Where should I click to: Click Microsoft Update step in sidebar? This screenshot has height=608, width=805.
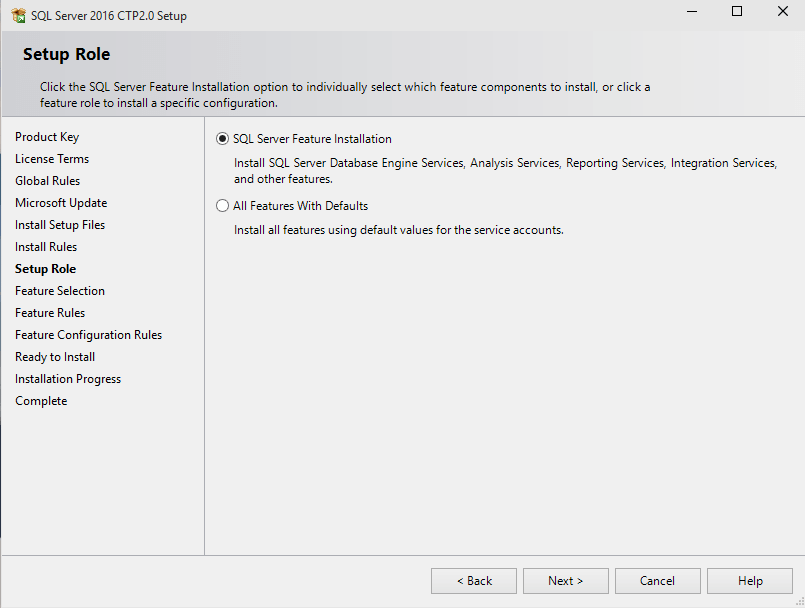click(61, 203)
